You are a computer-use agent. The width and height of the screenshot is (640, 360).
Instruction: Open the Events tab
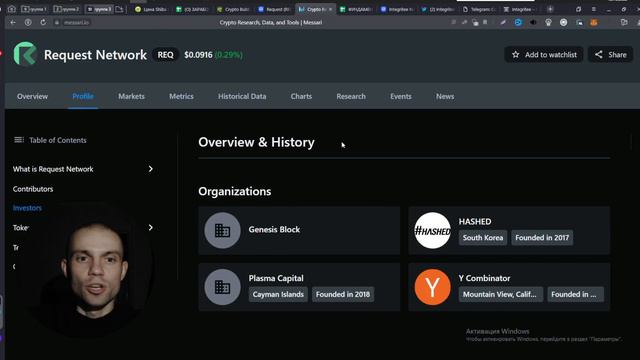pyautogui.click(x=401, y=96)
